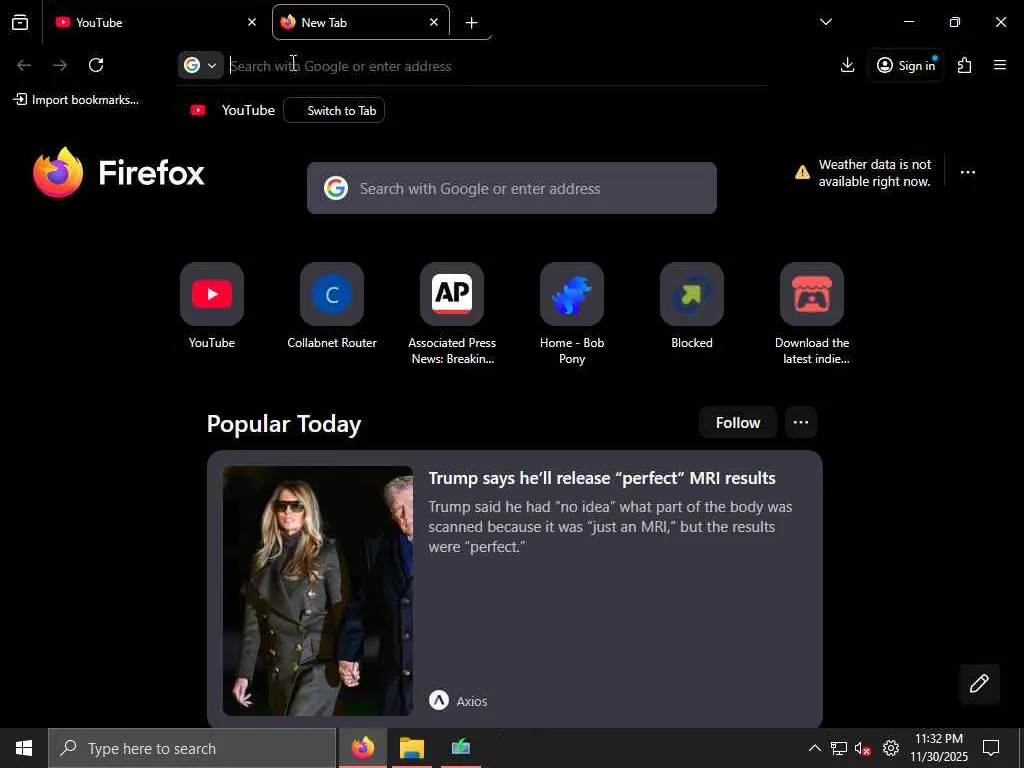Open the Firefox View icon in tab bar

[x=20, y=23]
